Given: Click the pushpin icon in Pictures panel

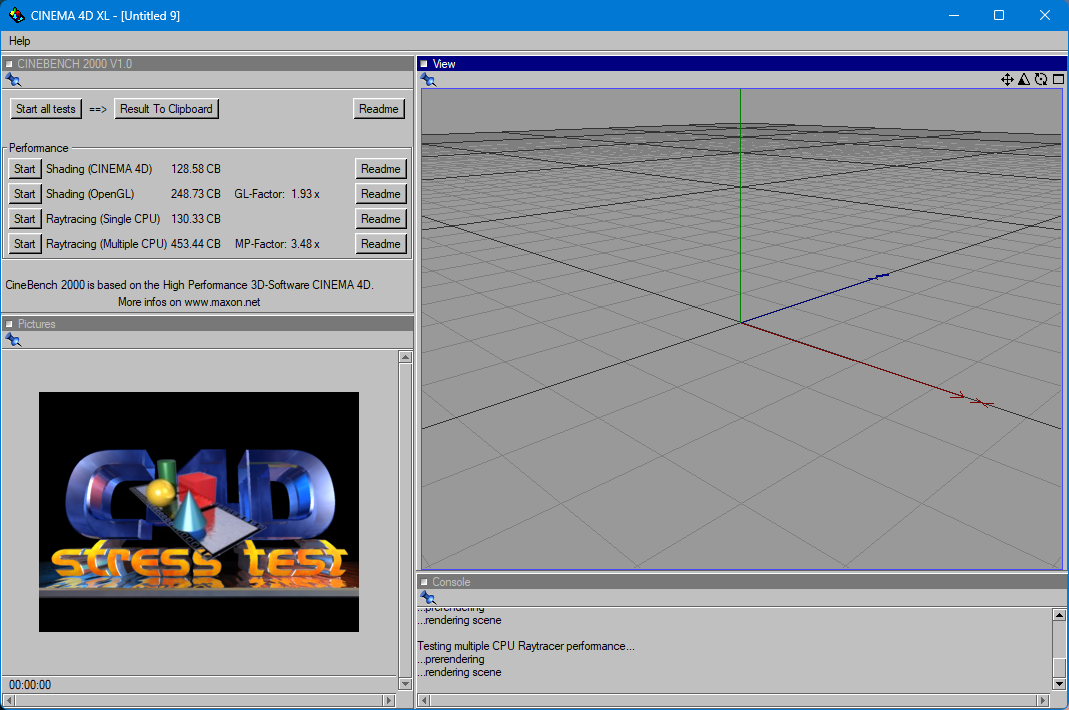Looking at the screenshot, I should coord(12,340).
